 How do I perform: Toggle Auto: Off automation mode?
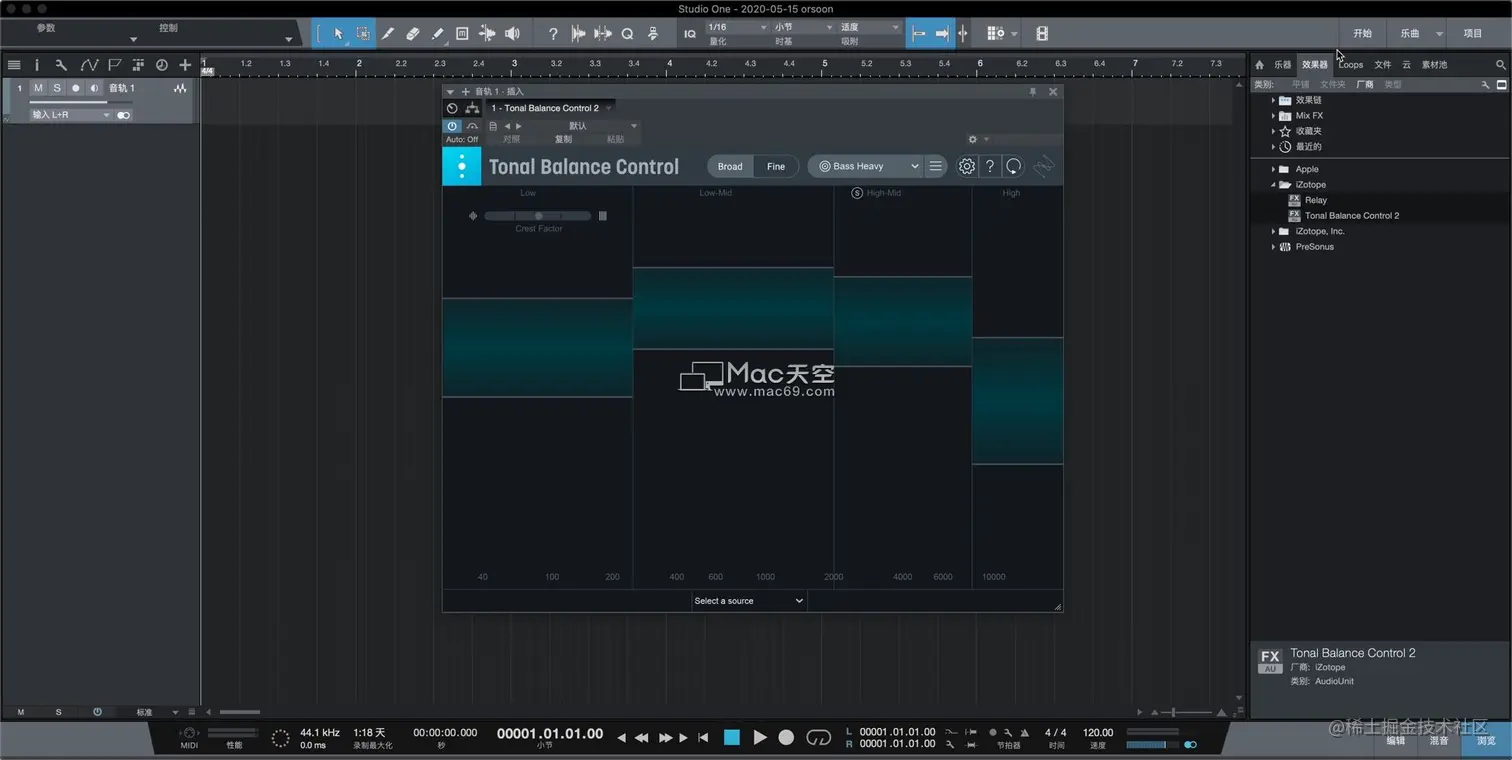tap(462, 139)
